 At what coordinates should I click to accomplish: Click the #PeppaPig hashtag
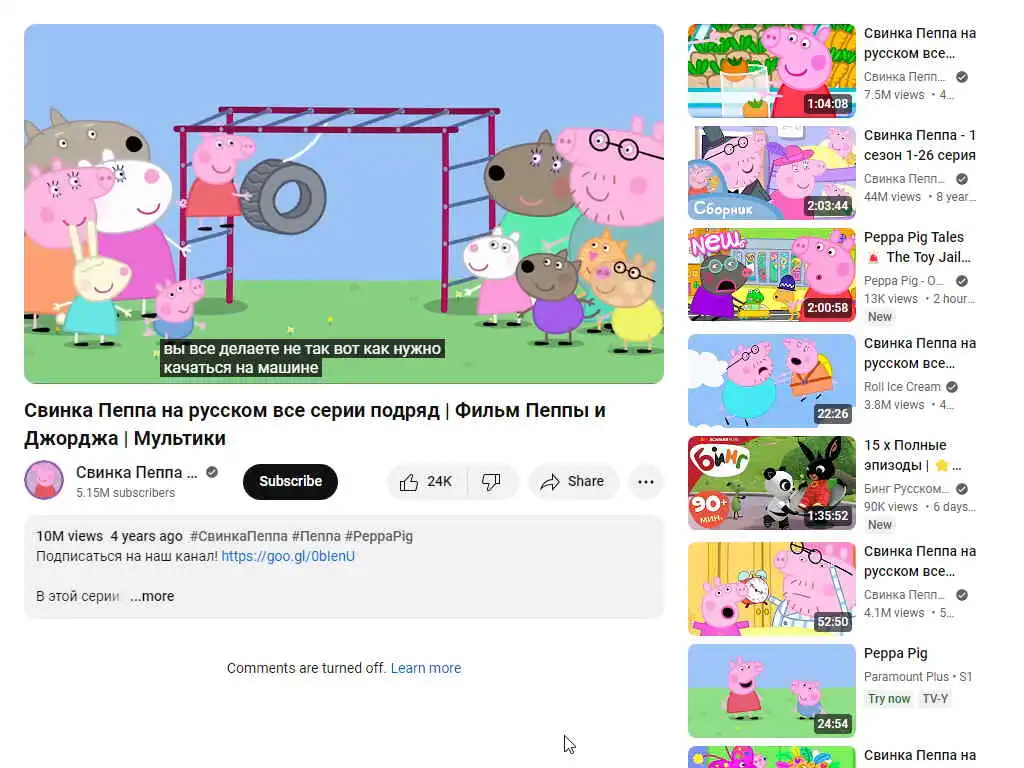379,536
